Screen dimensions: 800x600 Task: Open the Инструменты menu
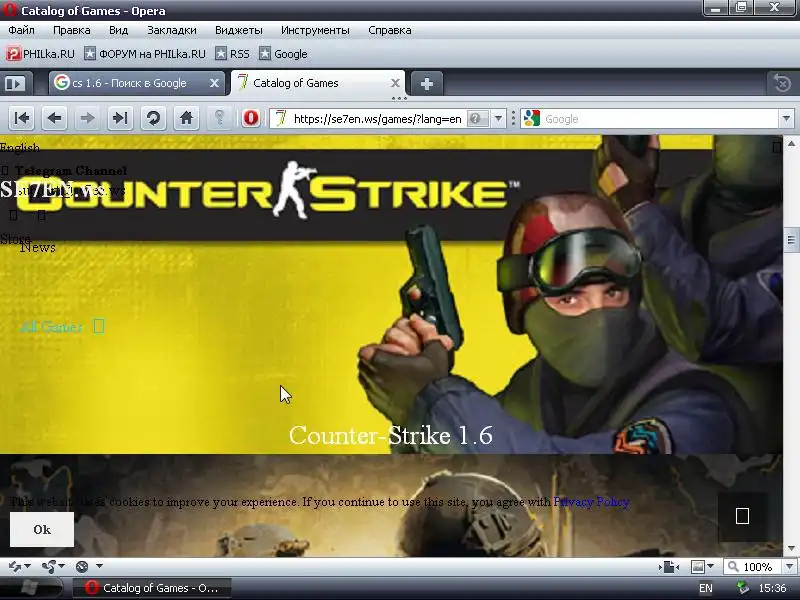click(315, 30)
